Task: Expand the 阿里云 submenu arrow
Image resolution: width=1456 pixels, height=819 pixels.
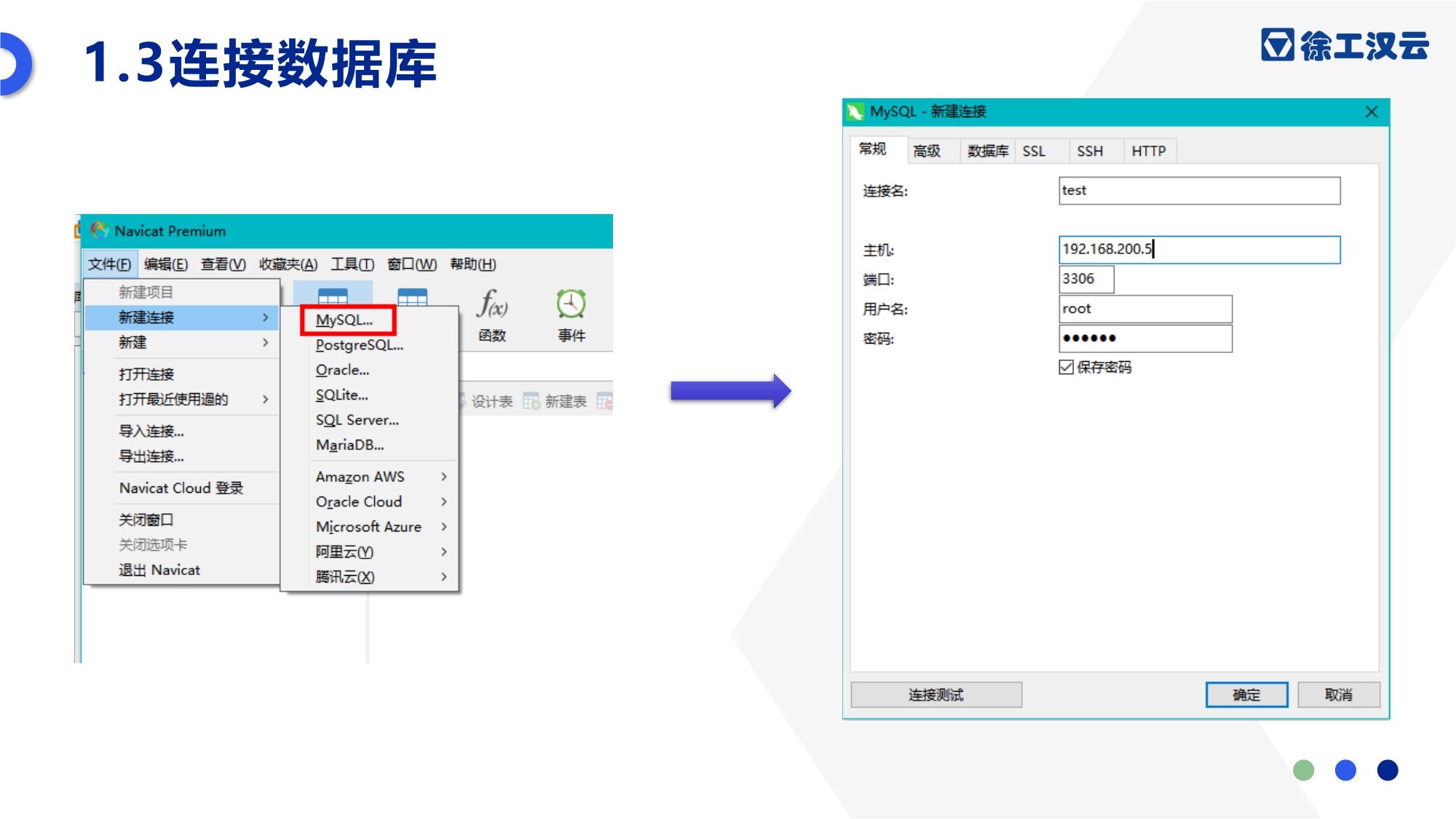Action: [444, 551]
